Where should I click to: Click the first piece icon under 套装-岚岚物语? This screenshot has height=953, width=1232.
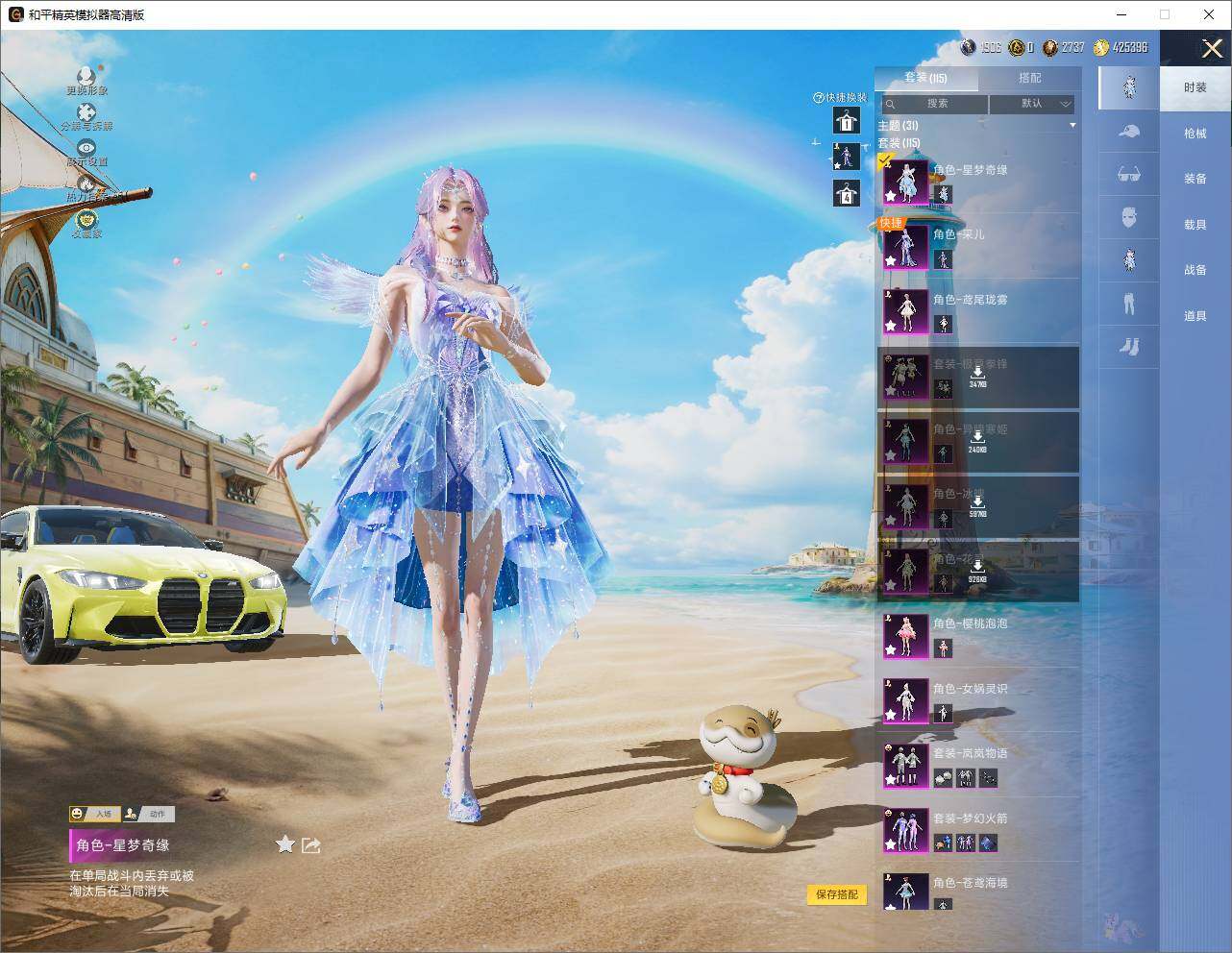[x=943, y=778]
